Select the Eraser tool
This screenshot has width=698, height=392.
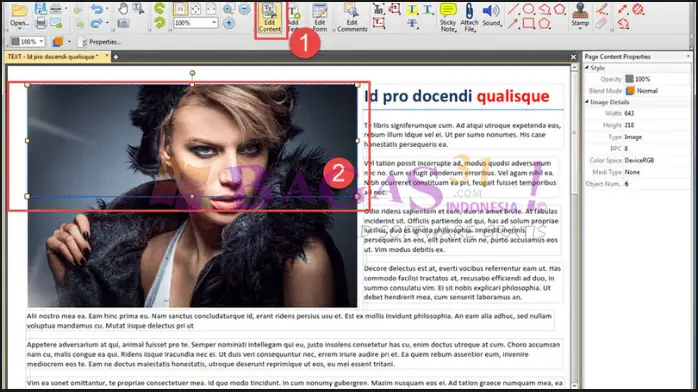click(x=602, y=23)
